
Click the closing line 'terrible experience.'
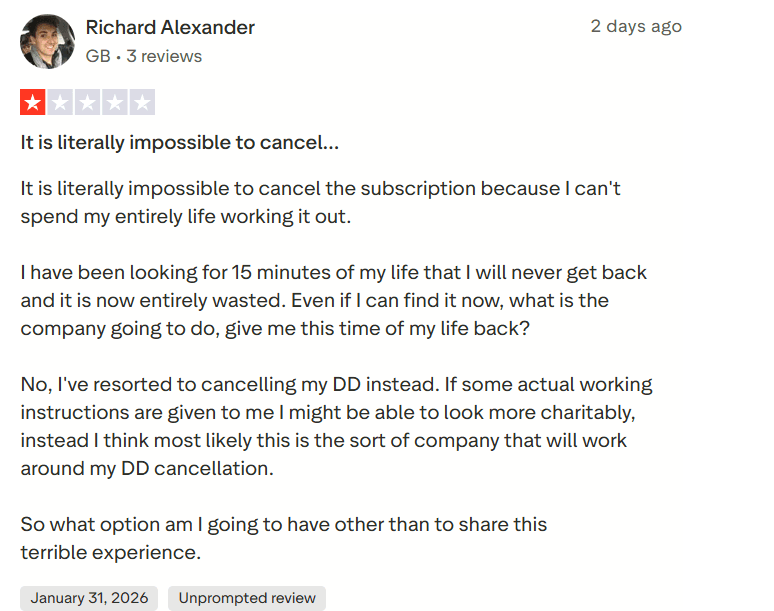110,552
